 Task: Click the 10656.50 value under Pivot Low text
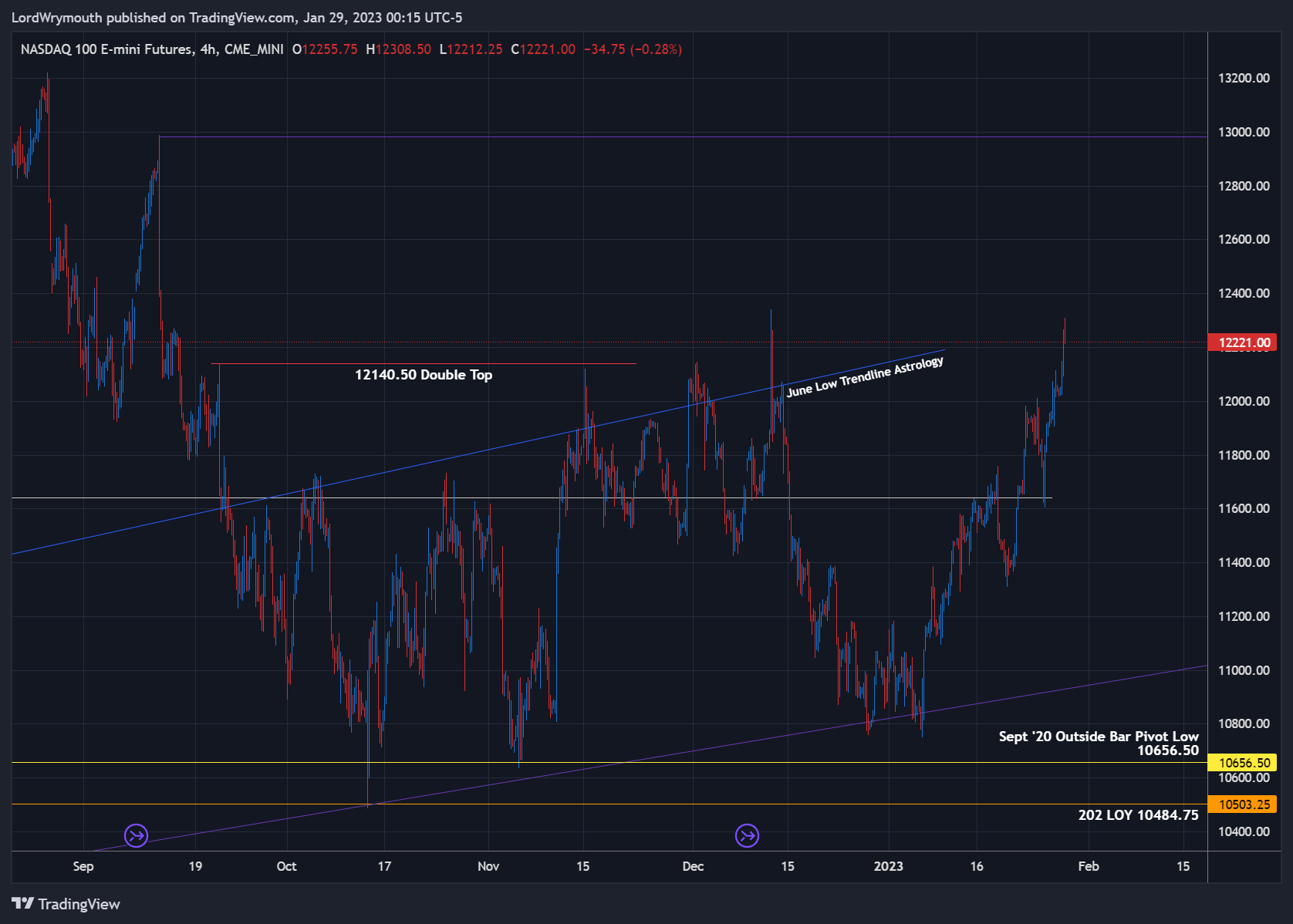[x=1168, y=750]
